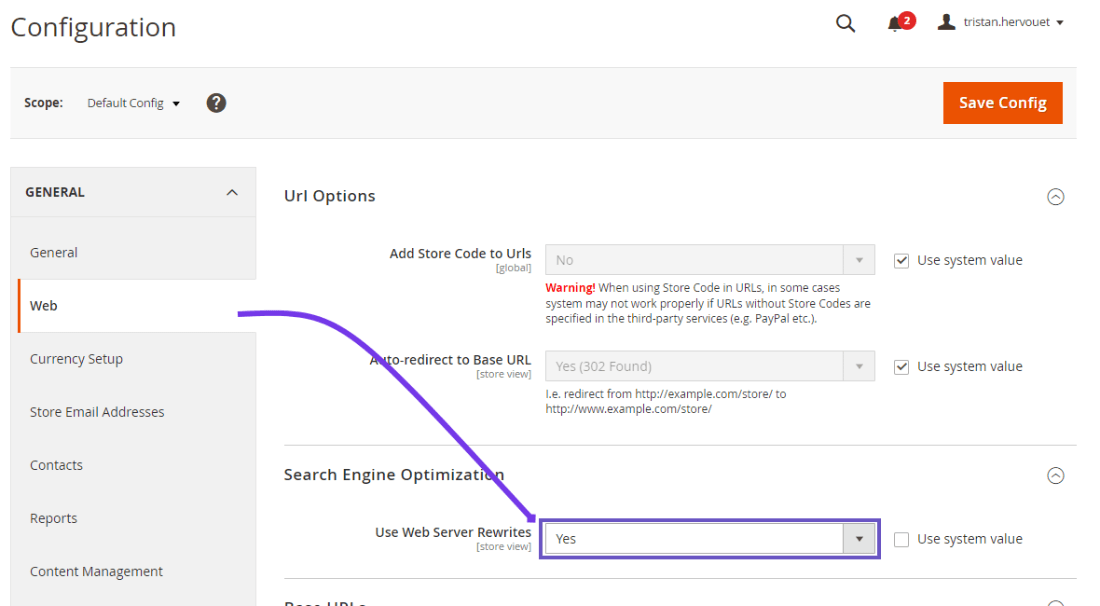Uncheck Use system value for Auto-redirect

(901, 367)
